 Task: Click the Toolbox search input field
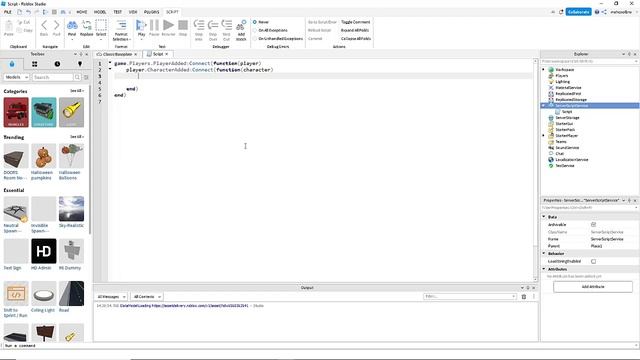52,77
